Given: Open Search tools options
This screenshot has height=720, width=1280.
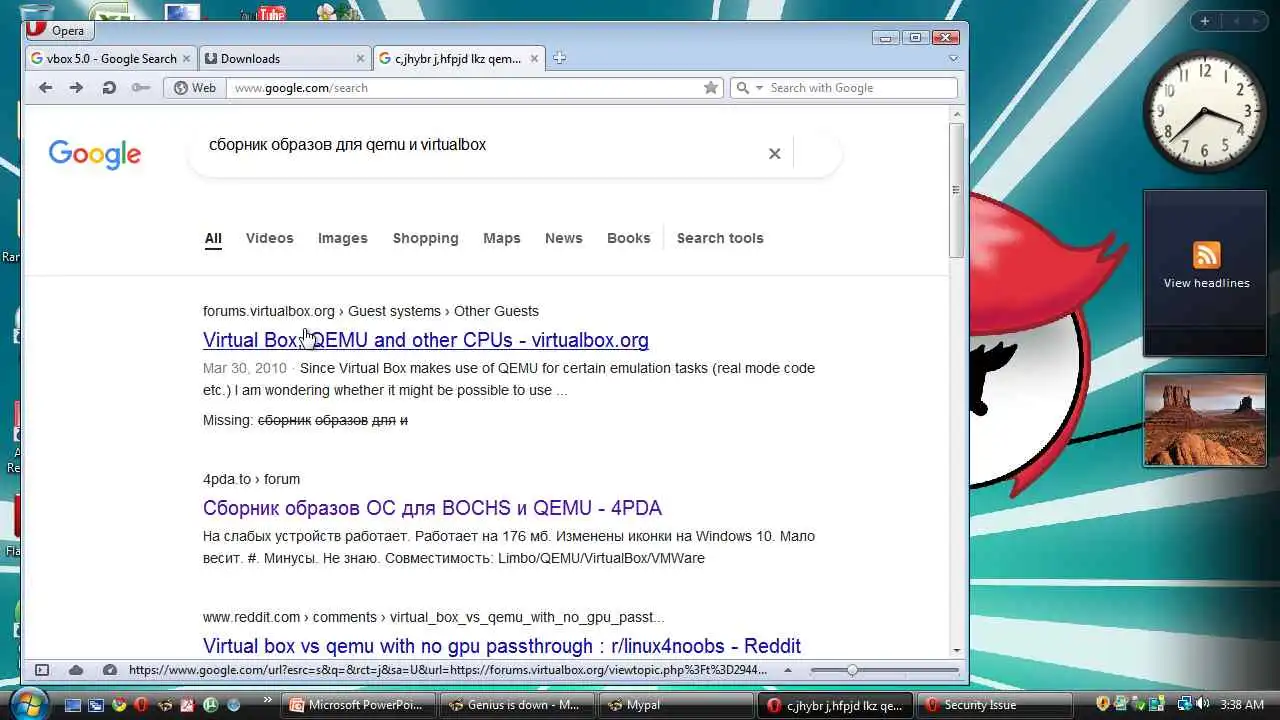Looking at the screenshot, I should pos(720,238).
